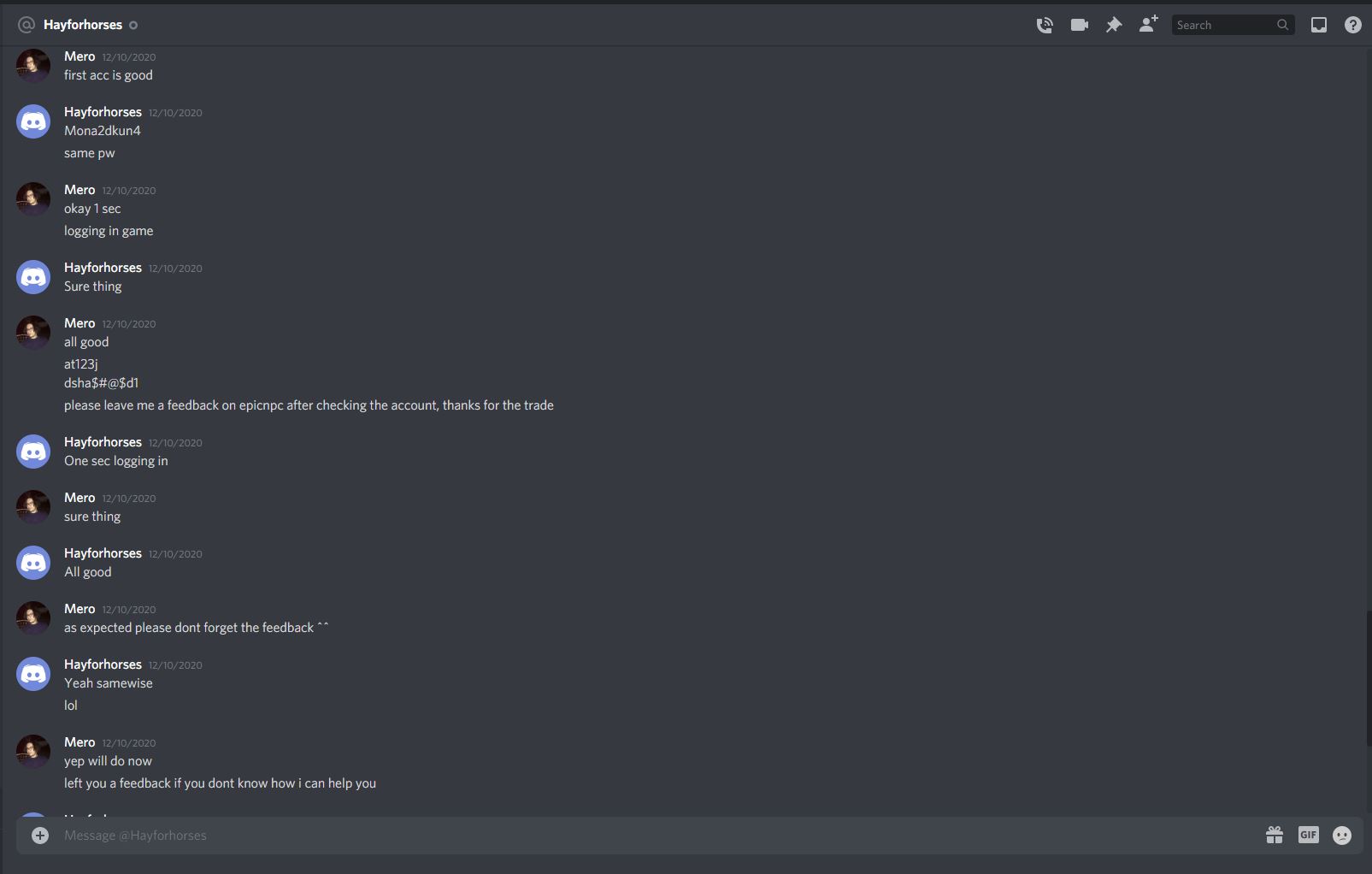Click username Hayforhorses above 'Sure thing'
Viewport: 1372px width, 874px height.
(103, 268)
